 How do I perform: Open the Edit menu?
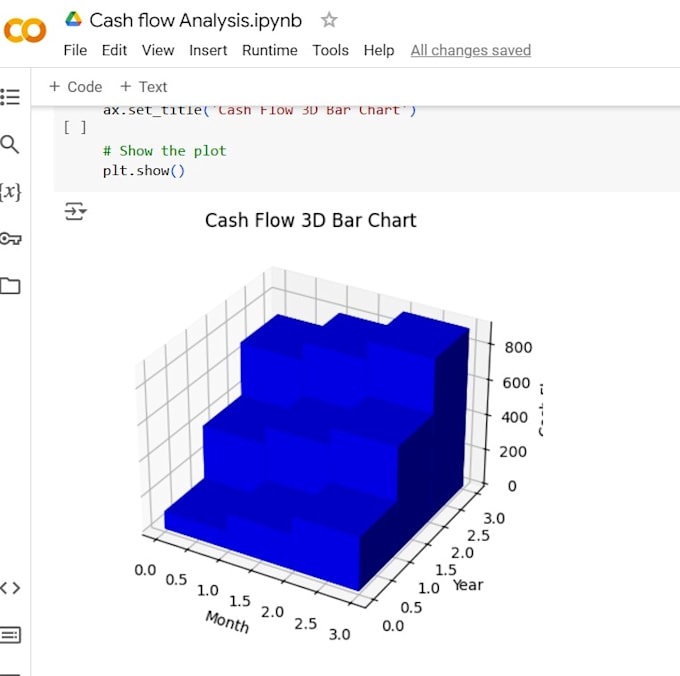(114, 50)
